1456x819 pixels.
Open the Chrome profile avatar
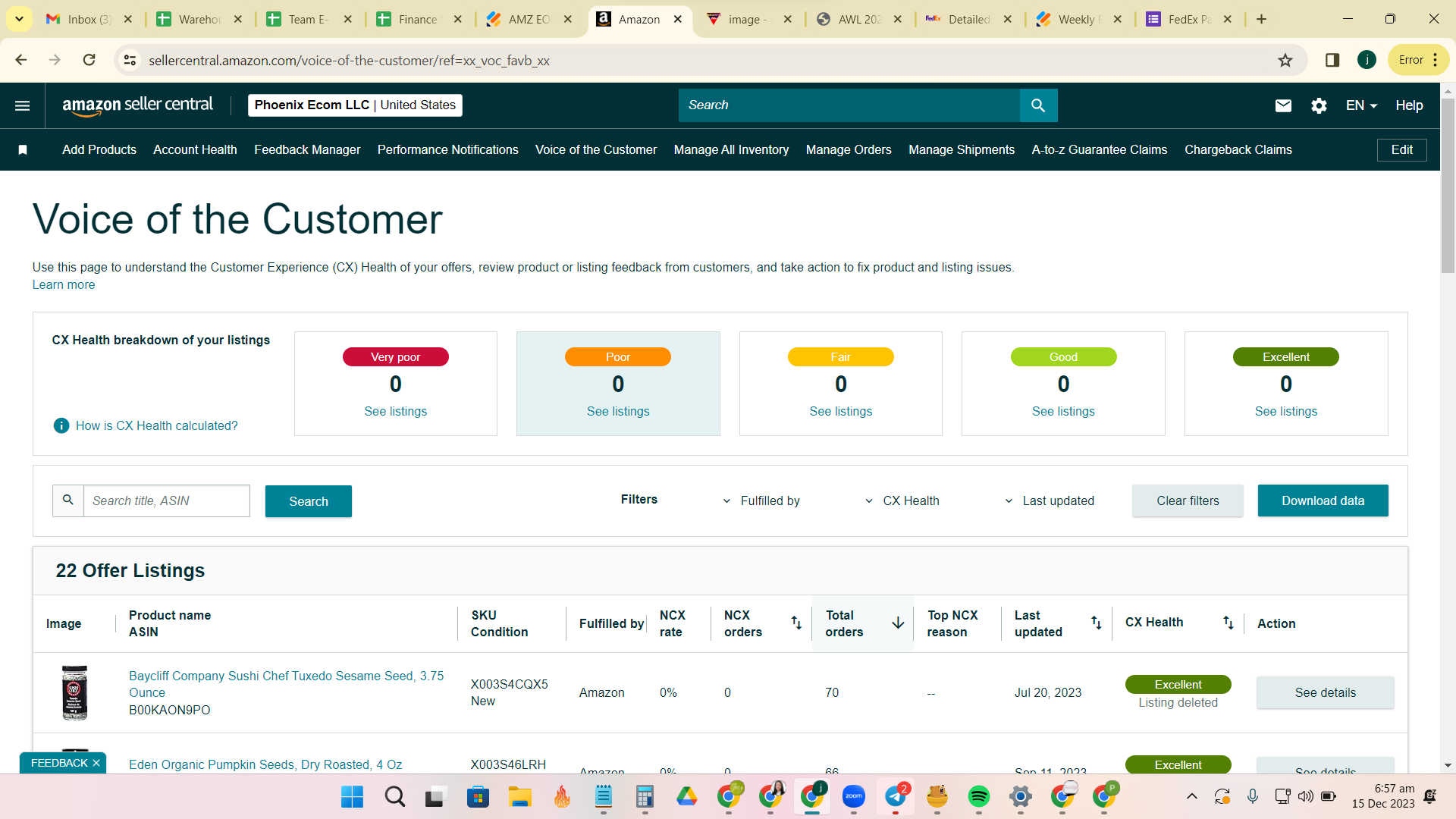pyautogui.click(x=1367, y=60)
